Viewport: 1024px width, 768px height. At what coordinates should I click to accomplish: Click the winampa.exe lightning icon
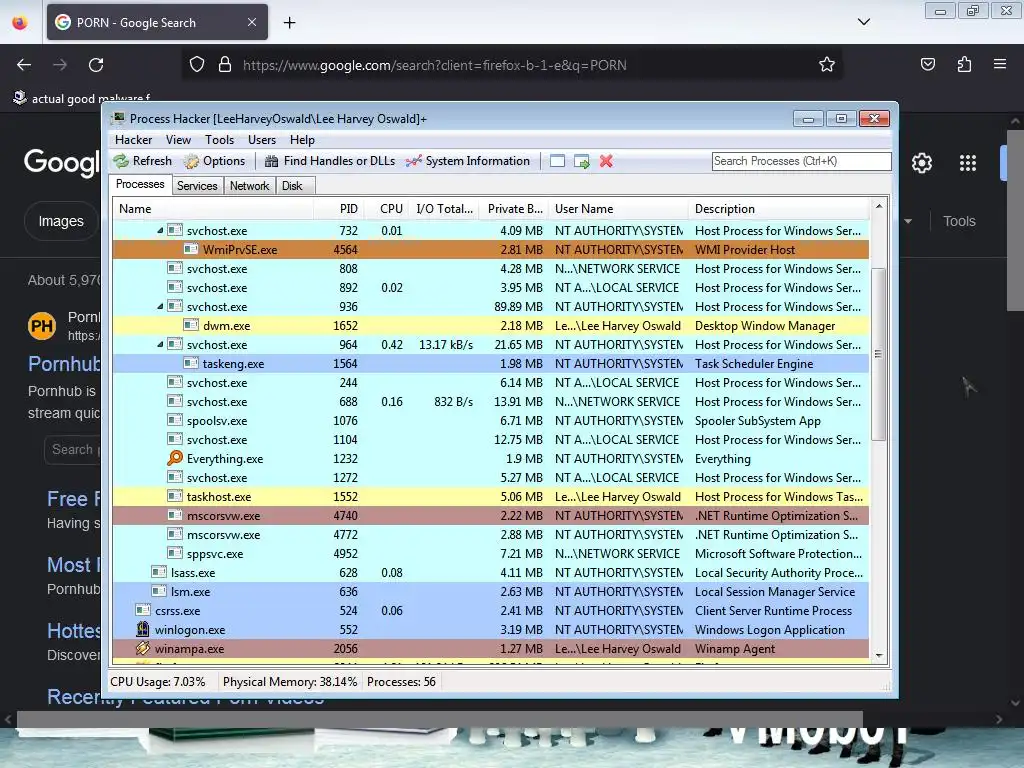coord(143,648)
